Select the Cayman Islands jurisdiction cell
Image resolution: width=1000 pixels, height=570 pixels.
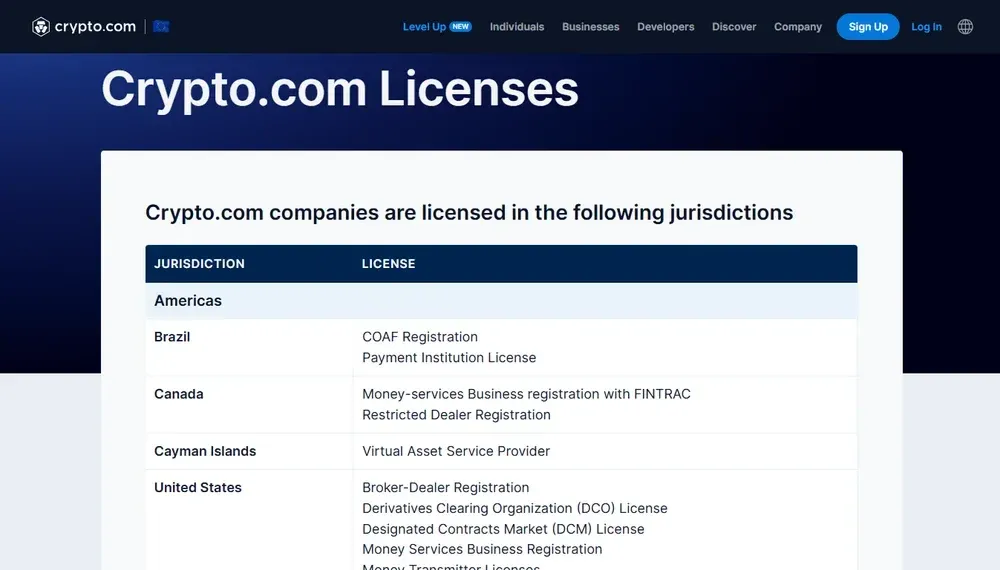click(249, 451)
